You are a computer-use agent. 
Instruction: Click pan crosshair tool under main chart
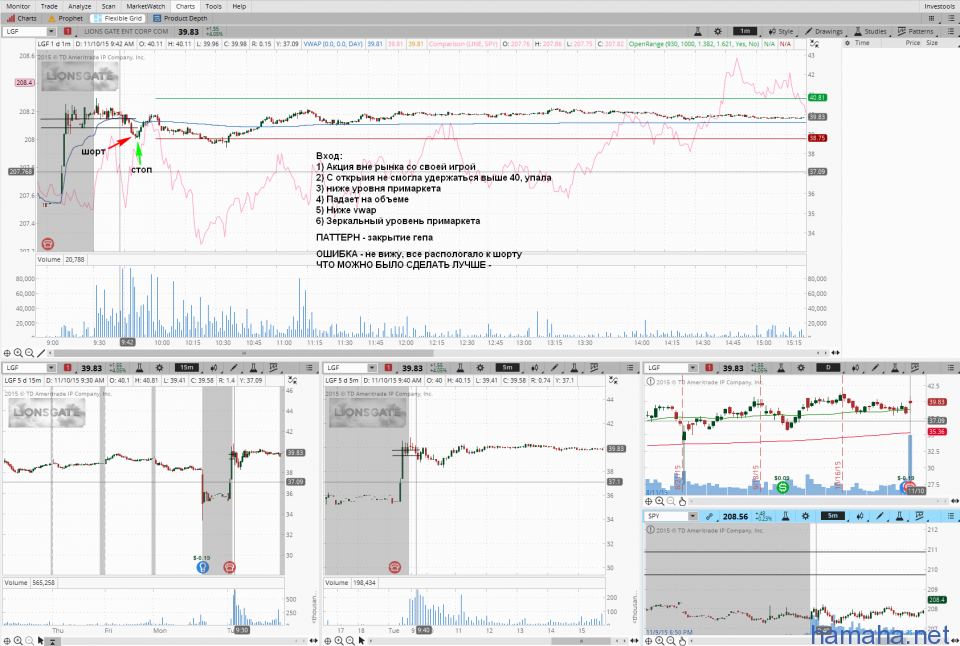(7, 353)
